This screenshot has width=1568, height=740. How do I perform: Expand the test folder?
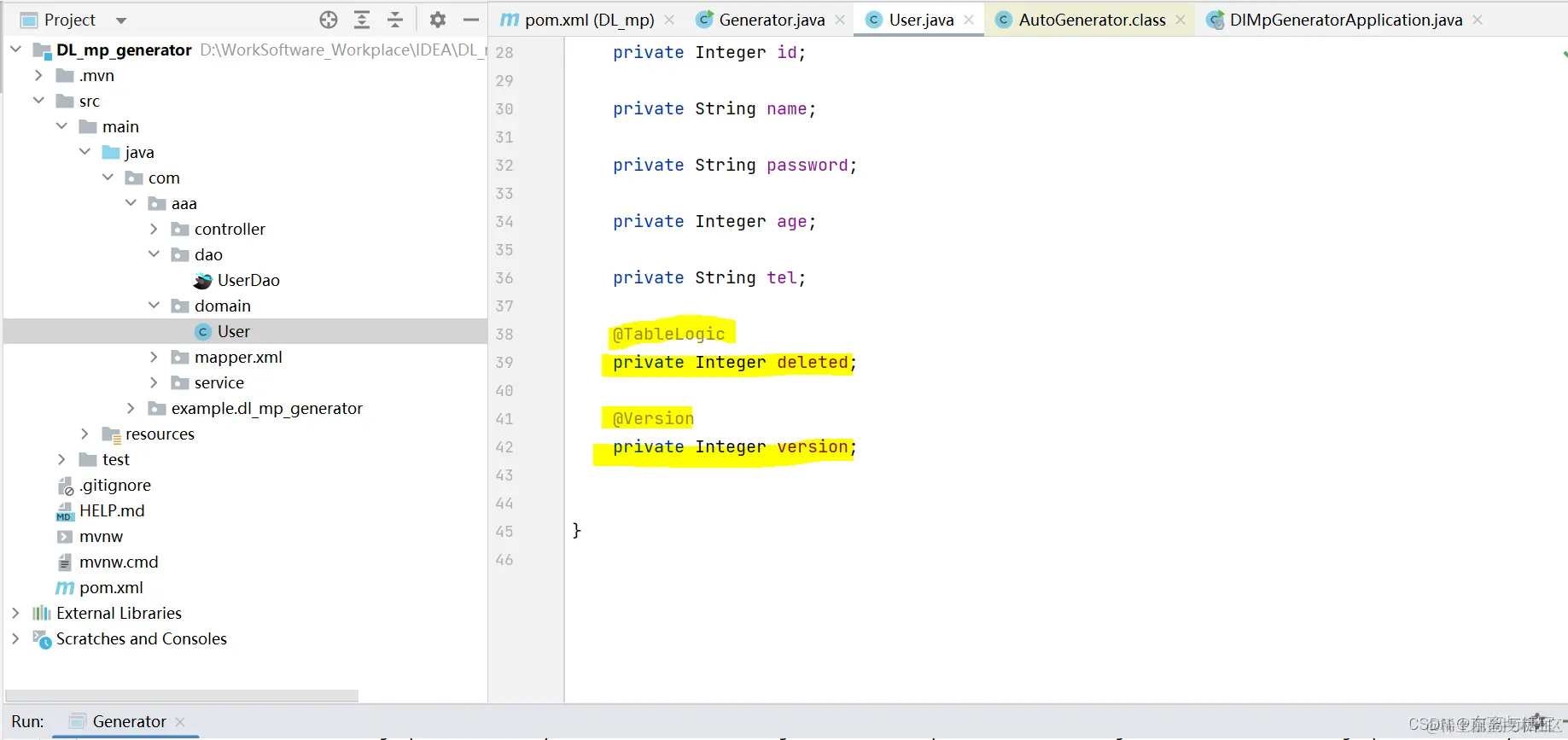pyautogui.click(x=61, y=459)
